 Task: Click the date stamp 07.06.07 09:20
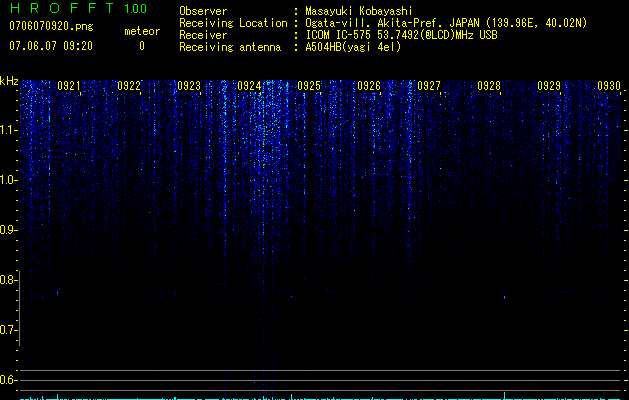coord(51,46)
